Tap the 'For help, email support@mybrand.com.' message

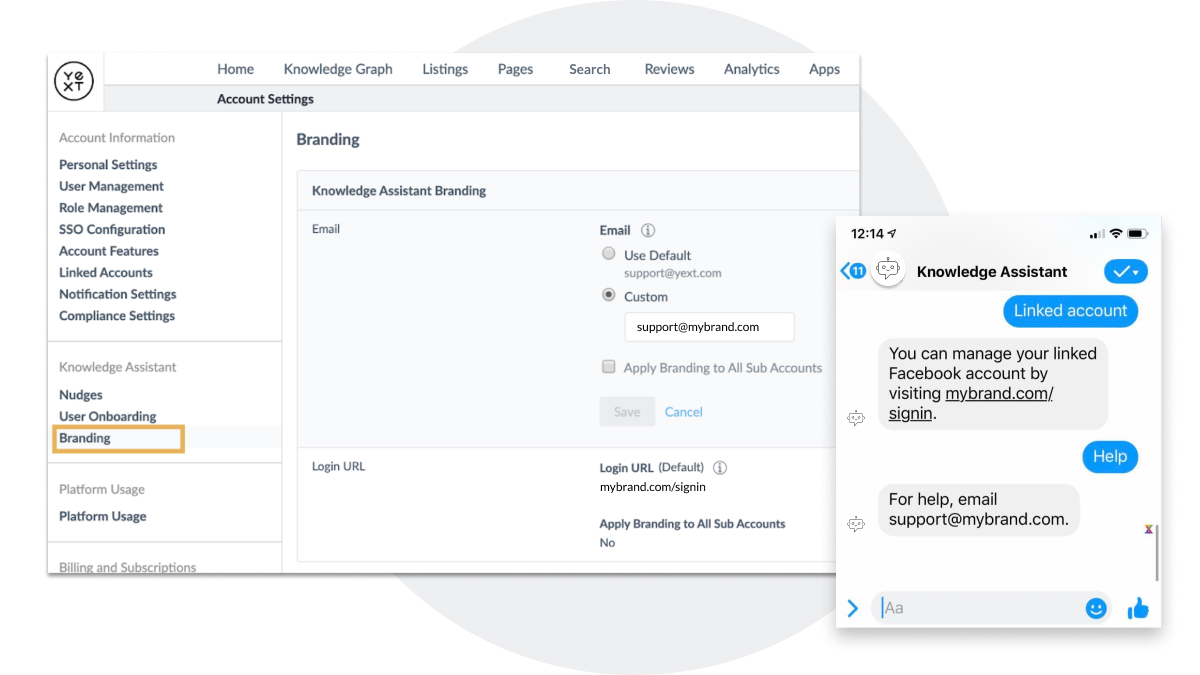(x=979, y=510)
